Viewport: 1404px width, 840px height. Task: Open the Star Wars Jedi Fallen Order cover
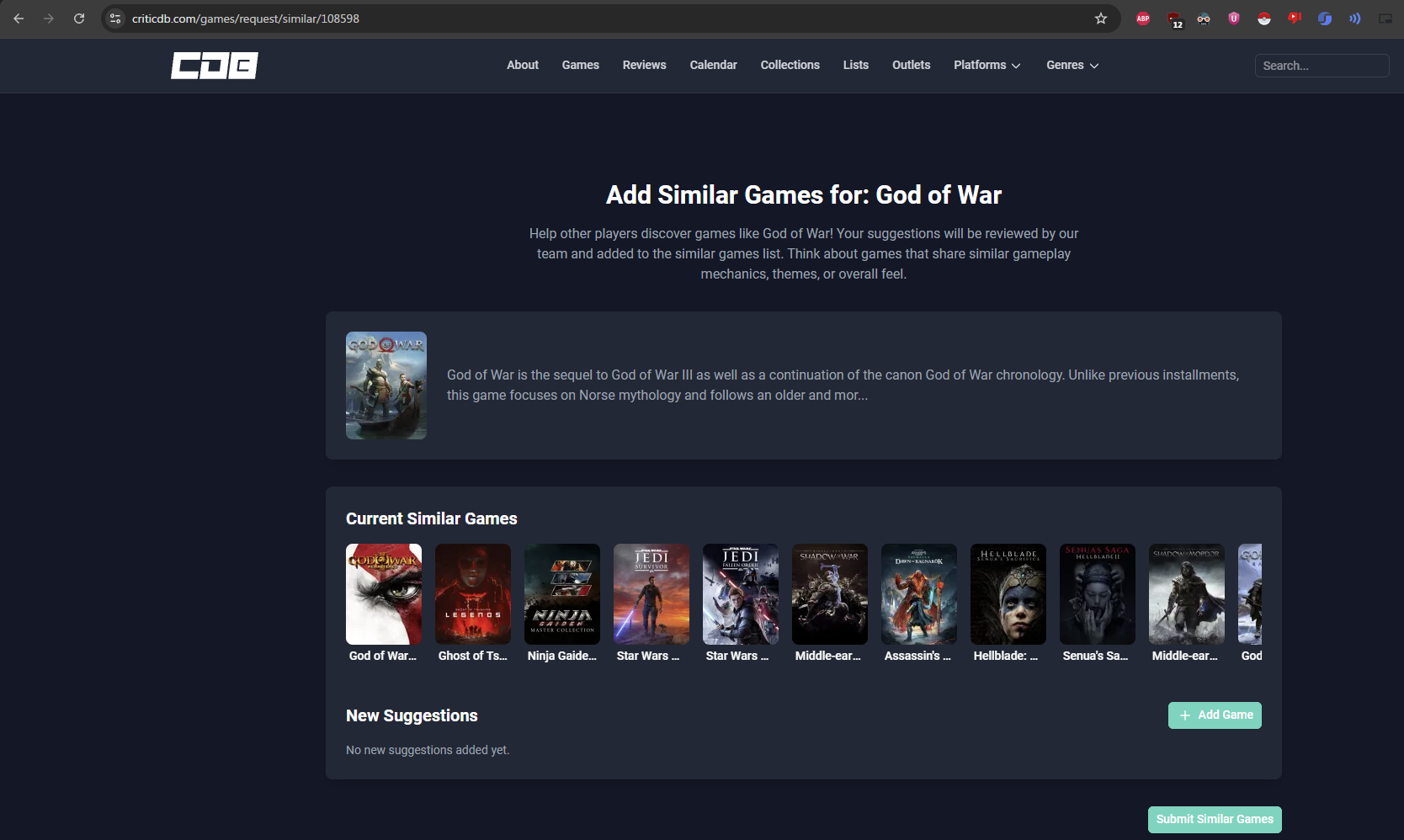click(x=741, y=594)
